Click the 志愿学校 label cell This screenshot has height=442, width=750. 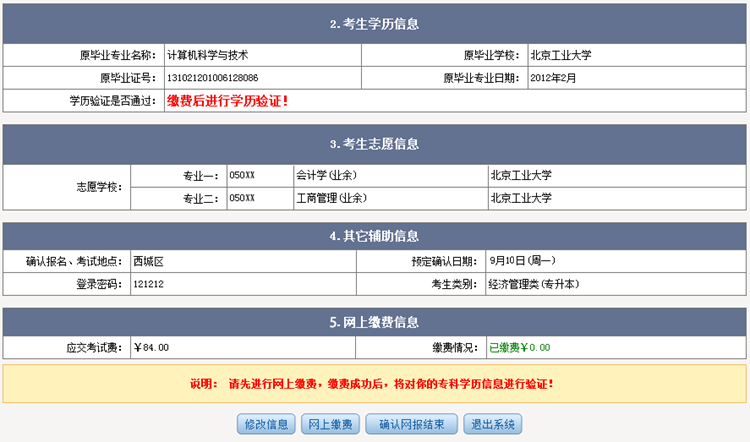66,187
